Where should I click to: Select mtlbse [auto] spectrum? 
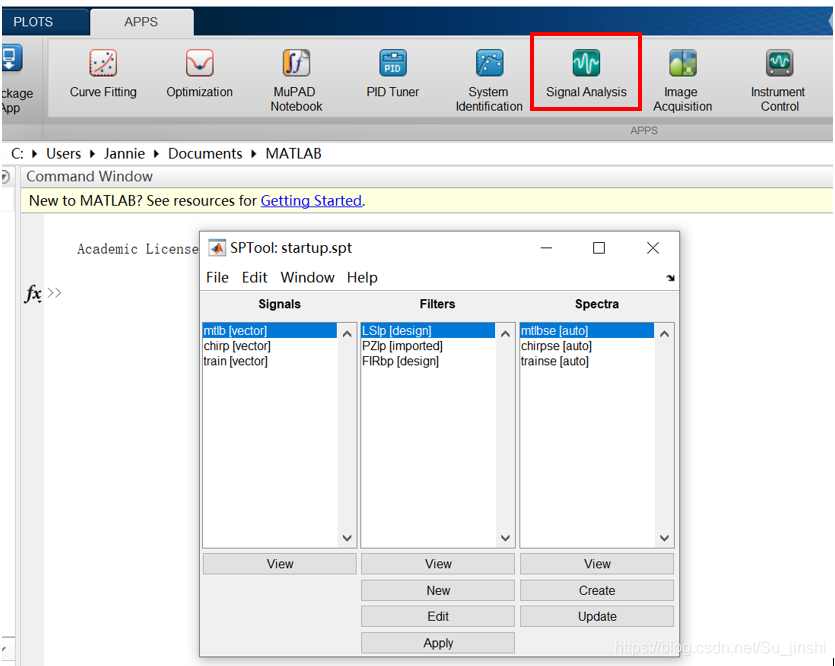pyautogui.click(x=587, y=331)
